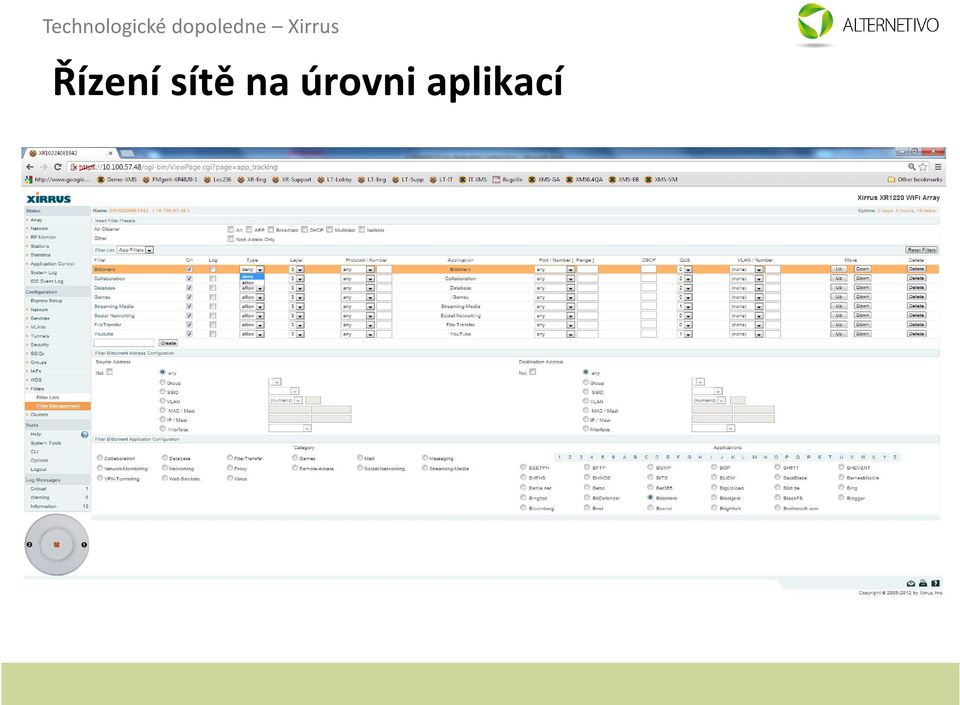Click the Create filter button
The image size is (960, 705).
click(x=168, y=343)
